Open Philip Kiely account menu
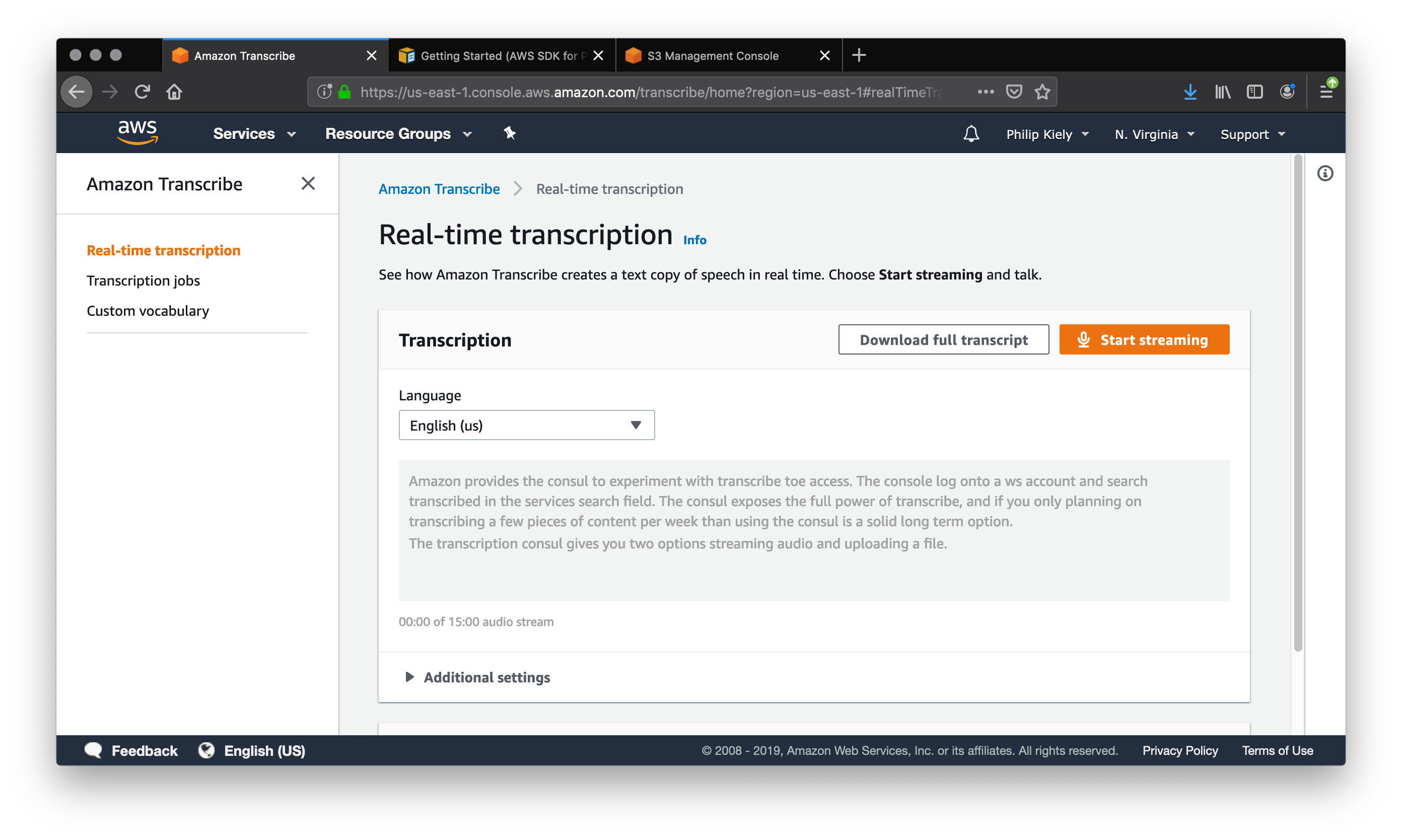This screenshot has width=1402, height=840. [1047, 134]
